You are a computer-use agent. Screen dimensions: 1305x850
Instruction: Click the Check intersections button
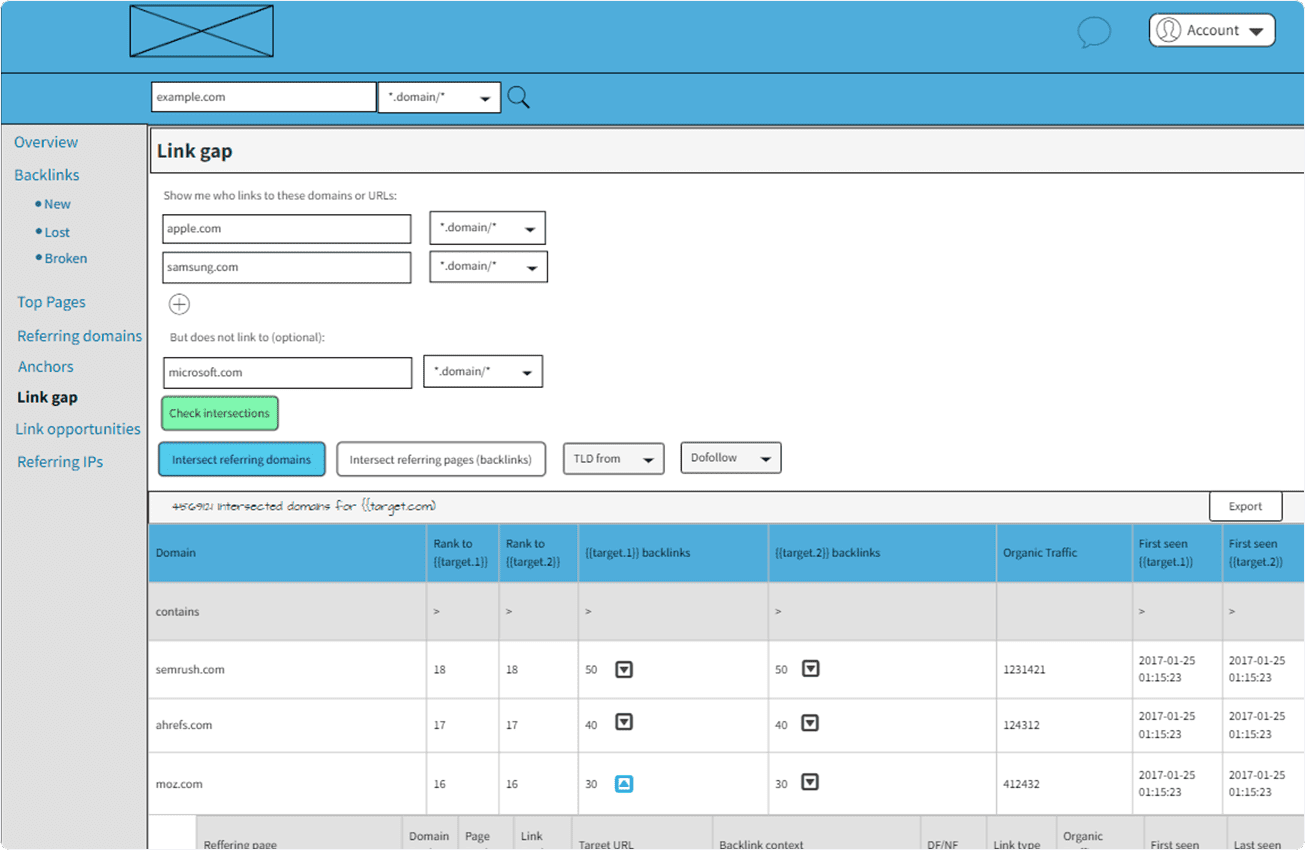pyautogui.click(x=219, y=413)
